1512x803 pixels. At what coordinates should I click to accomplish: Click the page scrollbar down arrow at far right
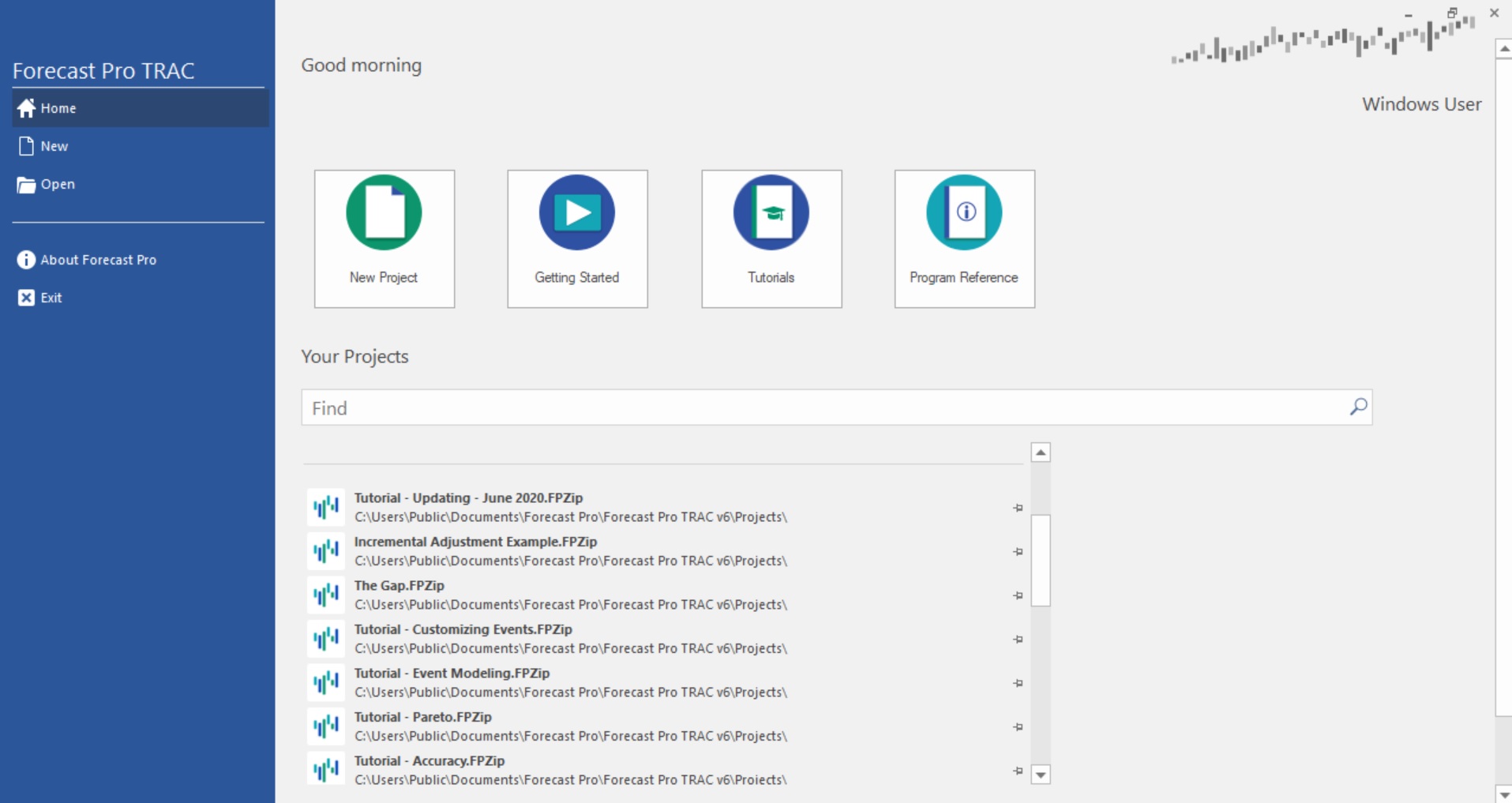coord(1503,794)
